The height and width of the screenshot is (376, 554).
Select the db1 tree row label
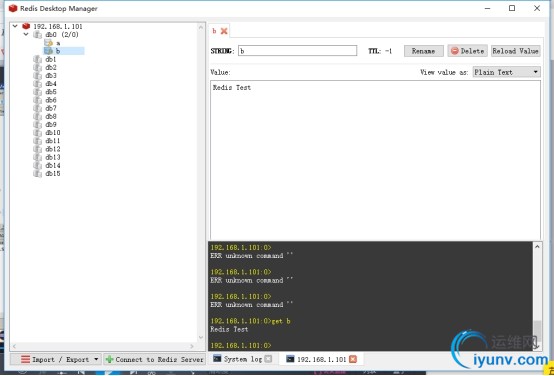51,59
